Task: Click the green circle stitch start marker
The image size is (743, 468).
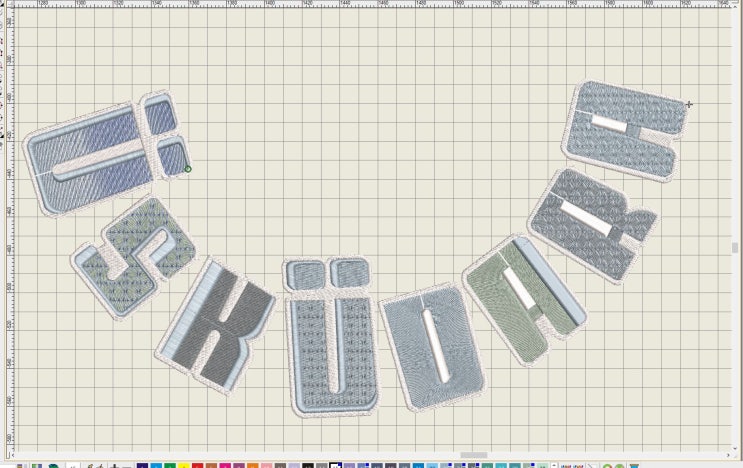Action: pyautogui.click(x=188, y=169)
